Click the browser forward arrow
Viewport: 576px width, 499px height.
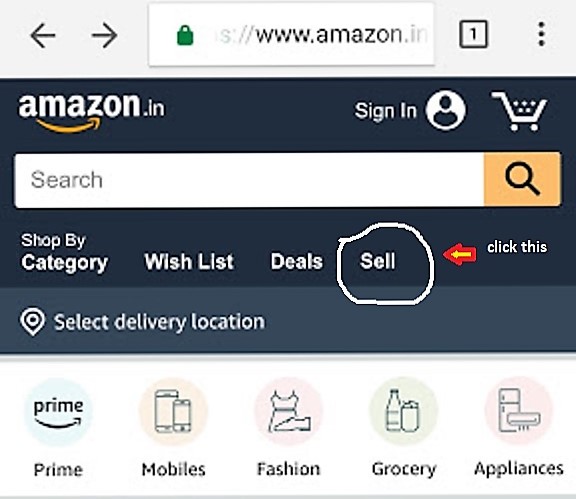(x=104, y=35)
